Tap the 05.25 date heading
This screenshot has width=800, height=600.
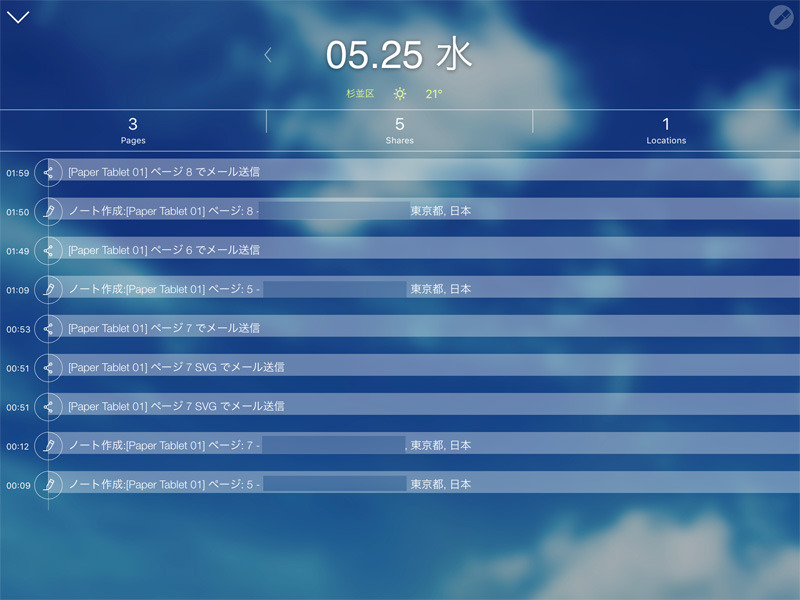(399, 55)
